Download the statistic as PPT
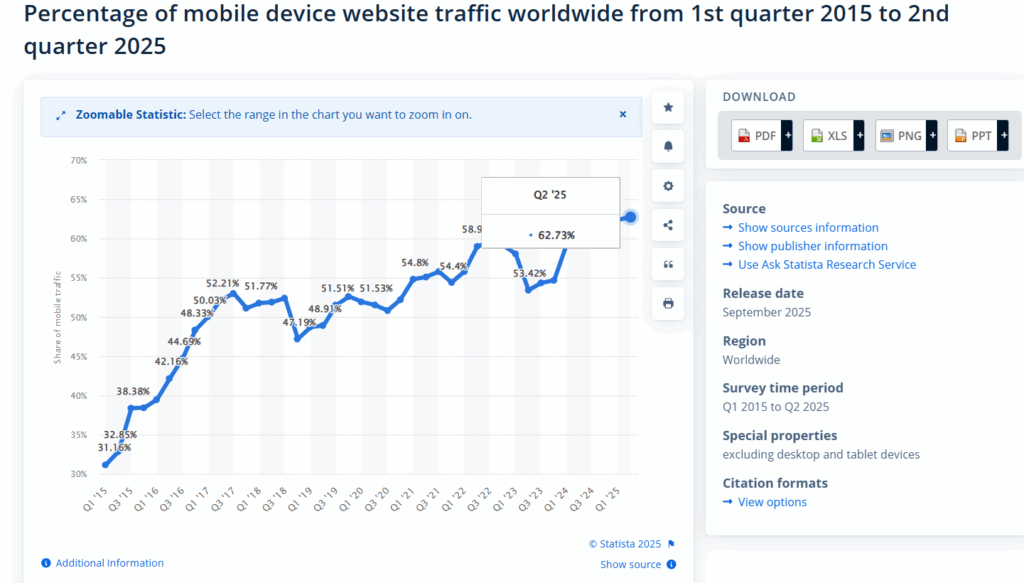The width and height of the screenshot is (1024, 583). pos(972,136)
